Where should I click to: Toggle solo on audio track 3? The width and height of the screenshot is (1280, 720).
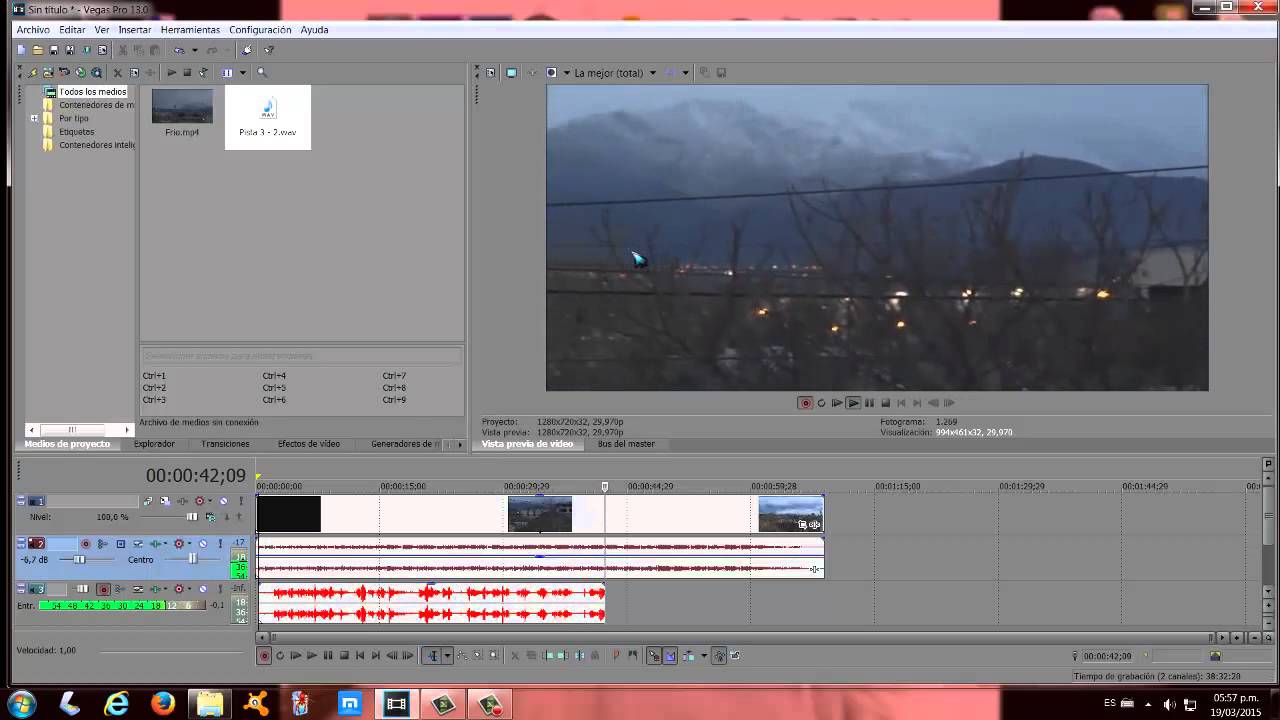pyautogui.click(x=220, y=589)
